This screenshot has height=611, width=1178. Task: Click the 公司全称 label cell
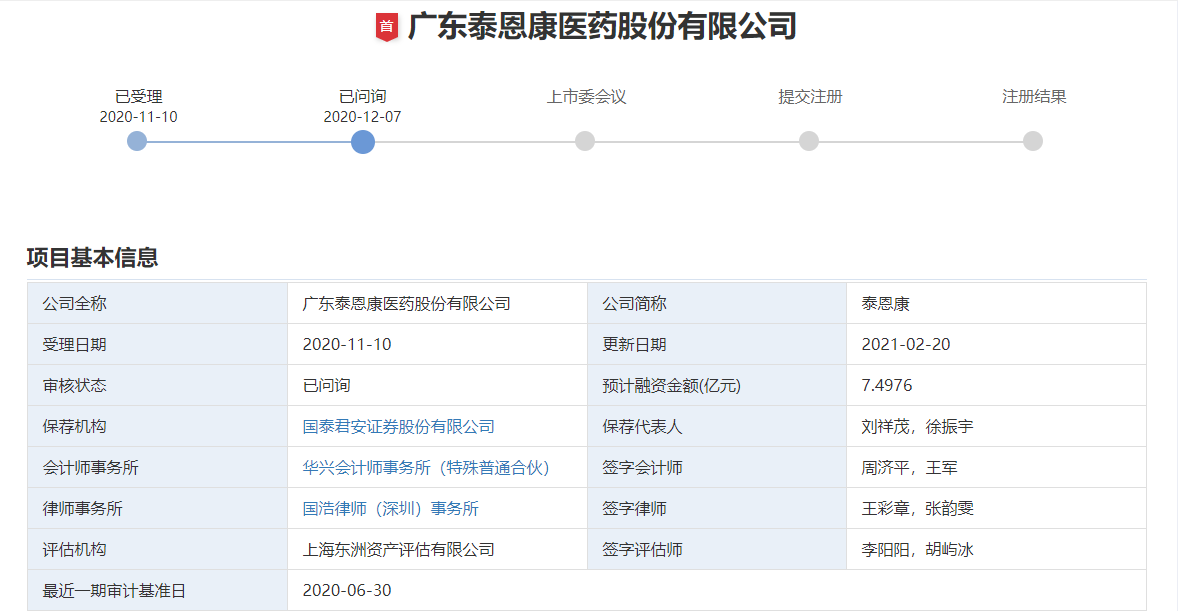coord(158,304)
